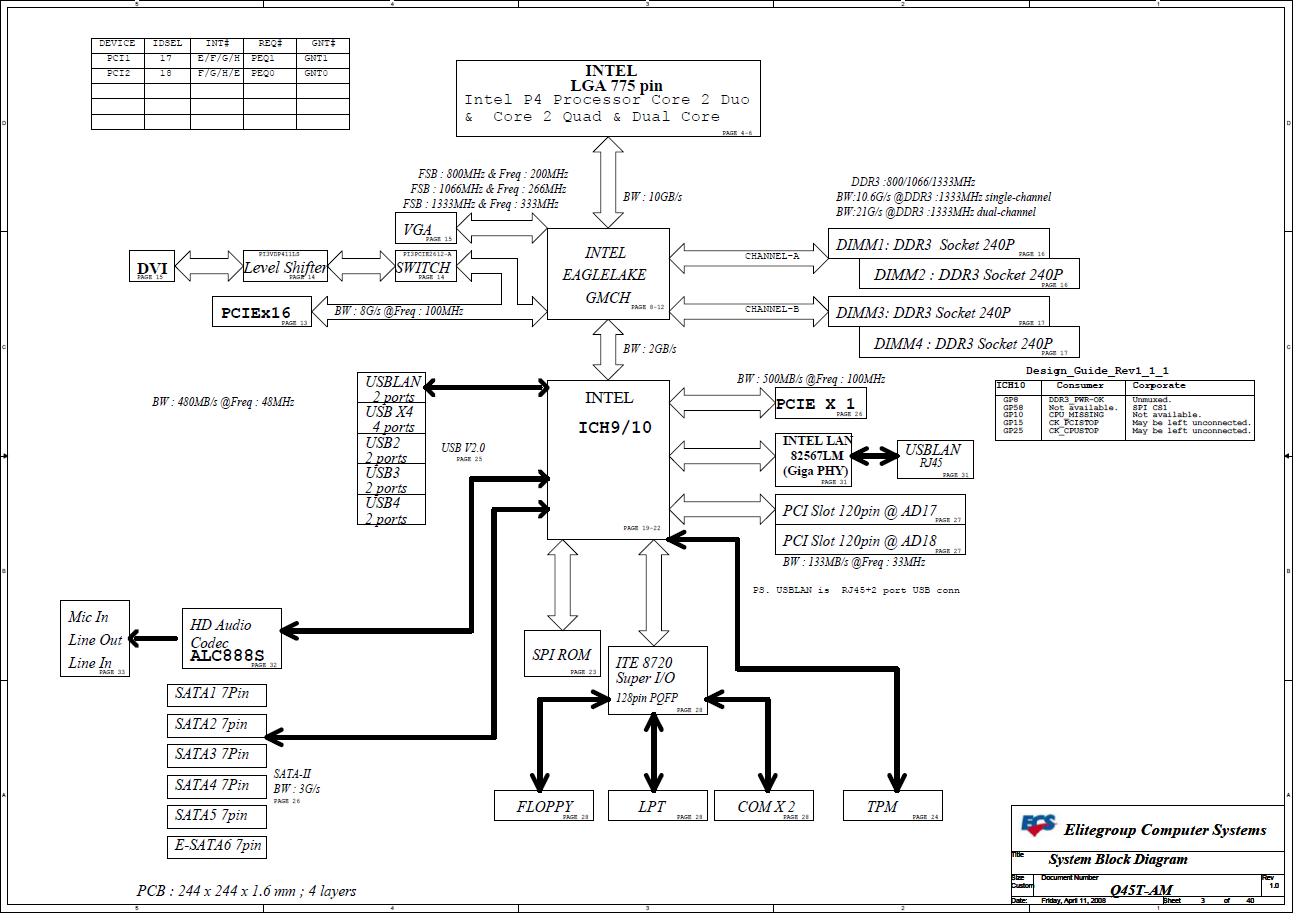This screenshot has height=923, width=1307.
Task: Select the Q45T-AM document number
Action: (1141, 889)
